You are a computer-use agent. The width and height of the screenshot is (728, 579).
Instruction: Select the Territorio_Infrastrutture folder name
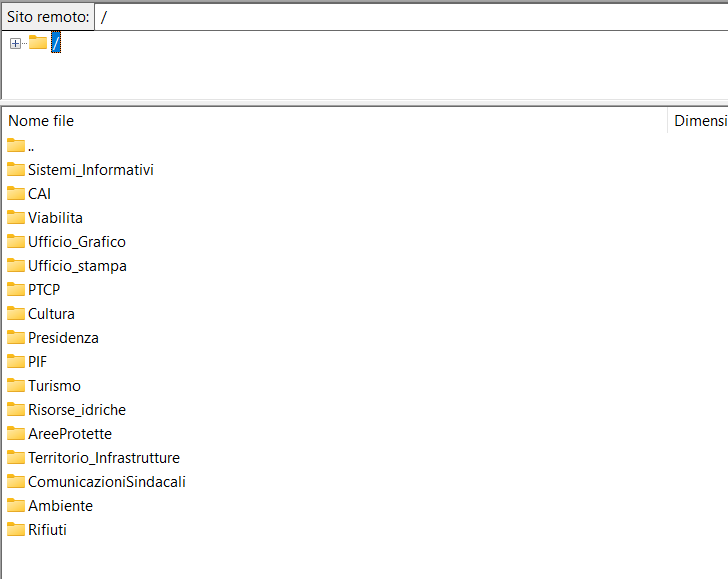(x=104, y=457)
